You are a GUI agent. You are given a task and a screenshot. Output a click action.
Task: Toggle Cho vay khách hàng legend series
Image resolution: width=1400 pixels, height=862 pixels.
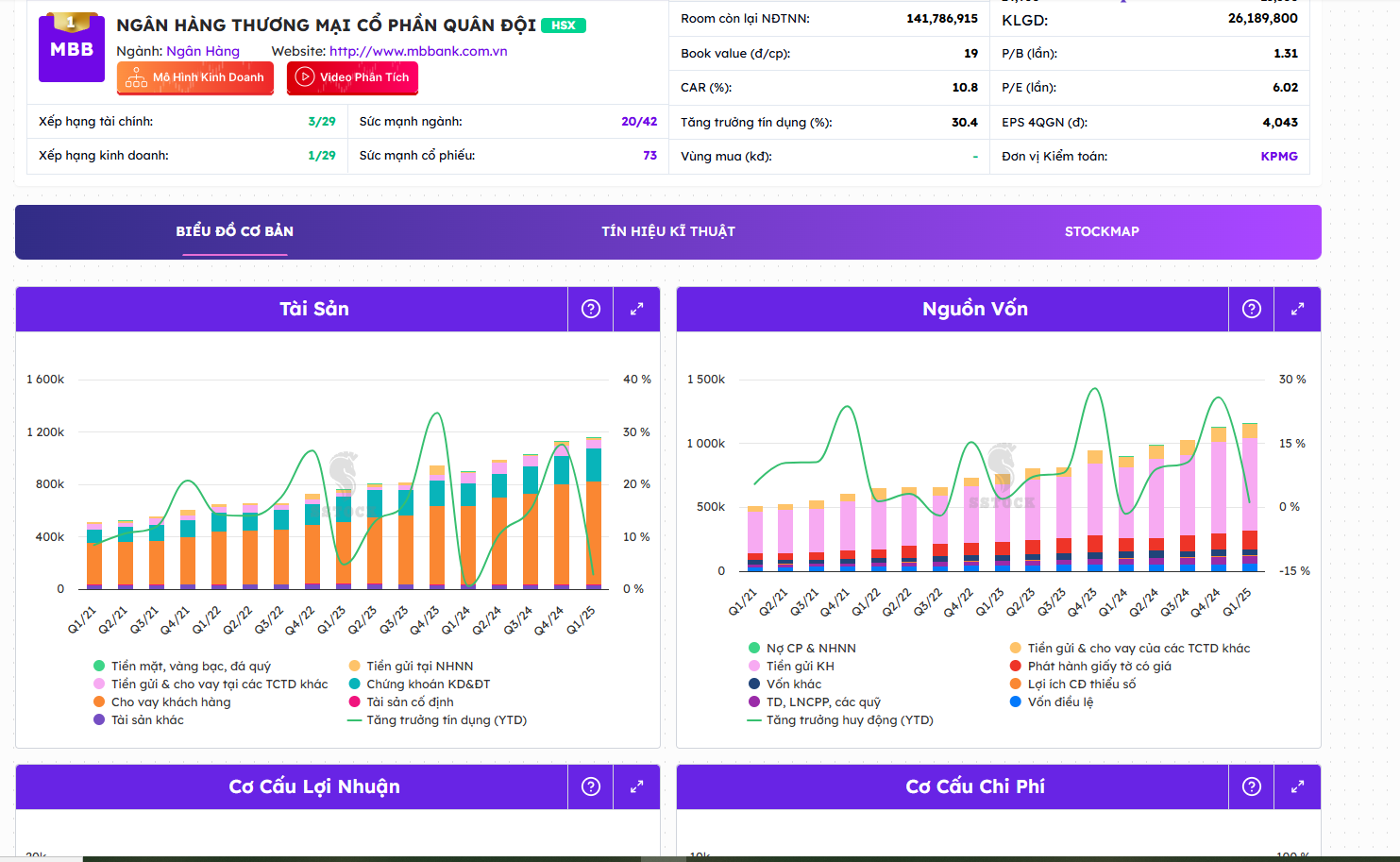click(x=170, y=701)
